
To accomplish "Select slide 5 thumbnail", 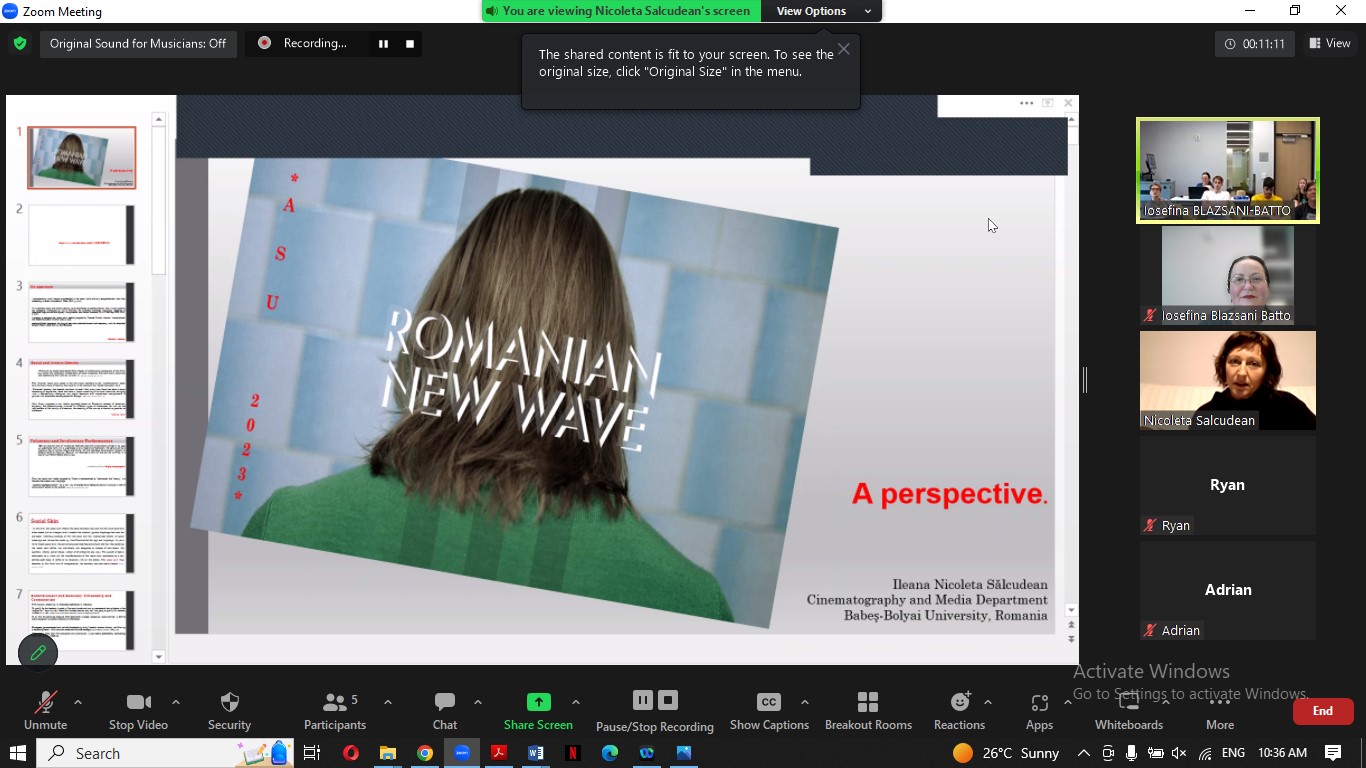I will (x=81, y=466).
